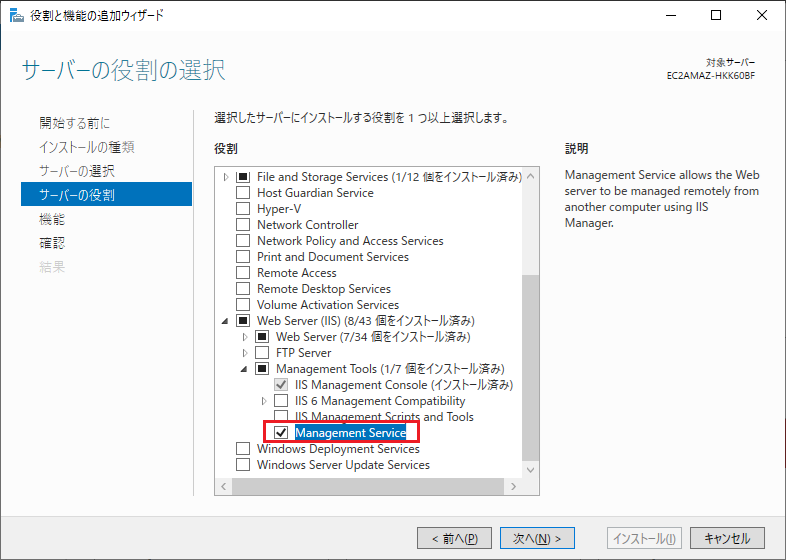Click the roles list scroll down arrow
Image resolution: width=786 pixels, height=560 pixels.
pos(531,470)
